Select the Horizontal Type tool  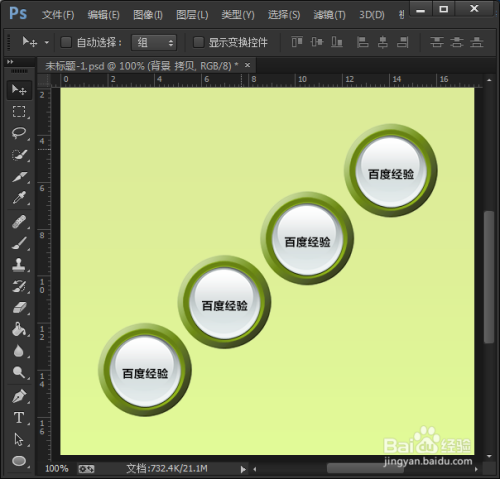19,418
